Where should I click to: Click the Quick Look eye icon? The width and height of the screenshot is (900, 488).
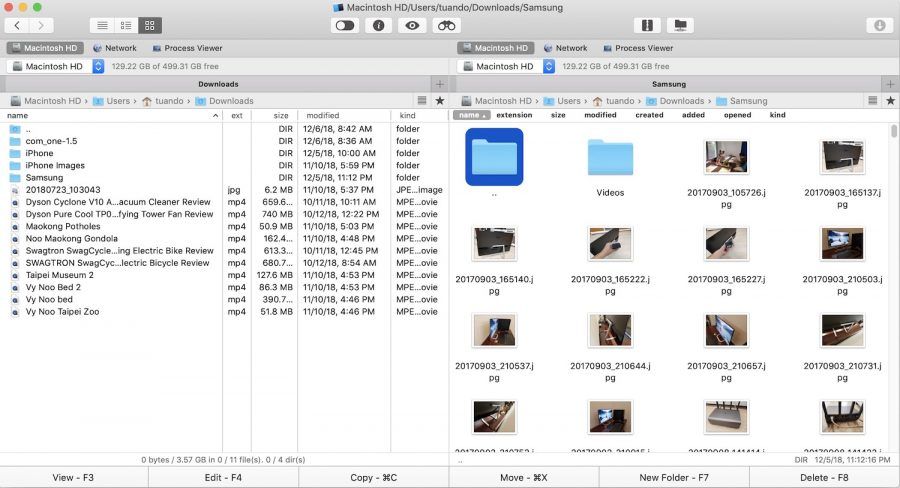tap(411, 25)
